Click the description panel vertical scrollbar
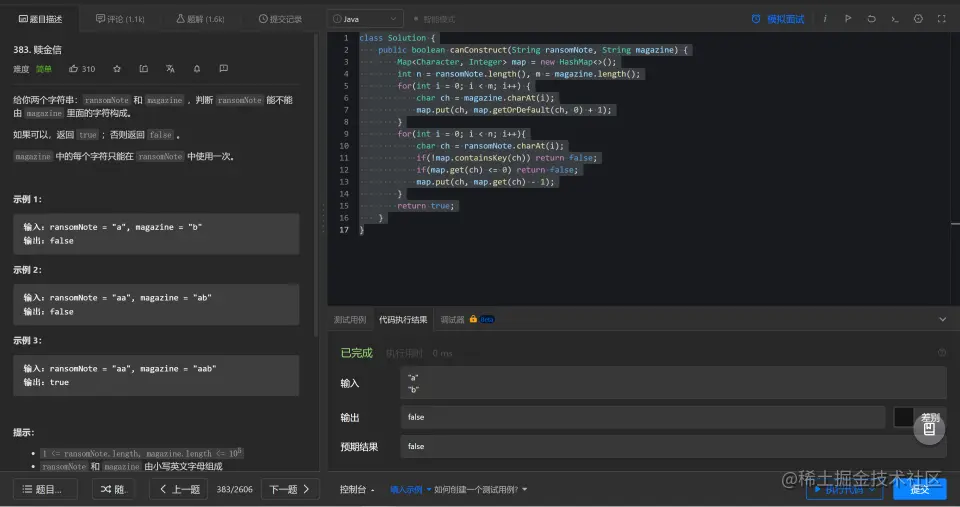960x507 pixels. [316, 184]
